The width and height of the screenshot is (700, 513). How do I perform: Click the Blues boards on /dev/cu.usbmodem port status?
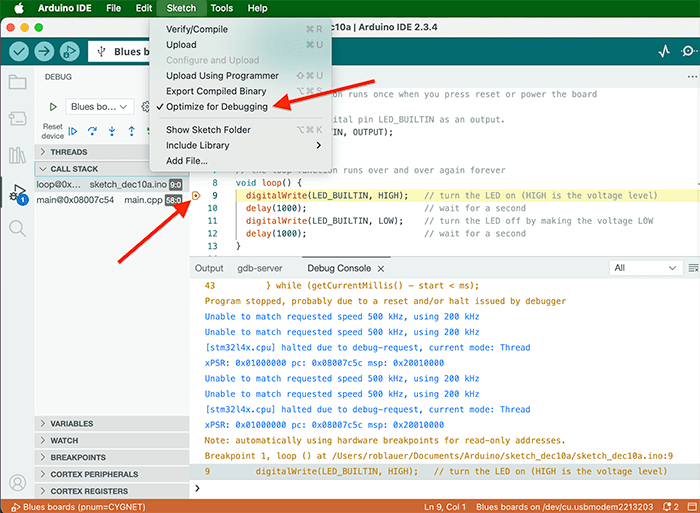[x=564, y=507]
